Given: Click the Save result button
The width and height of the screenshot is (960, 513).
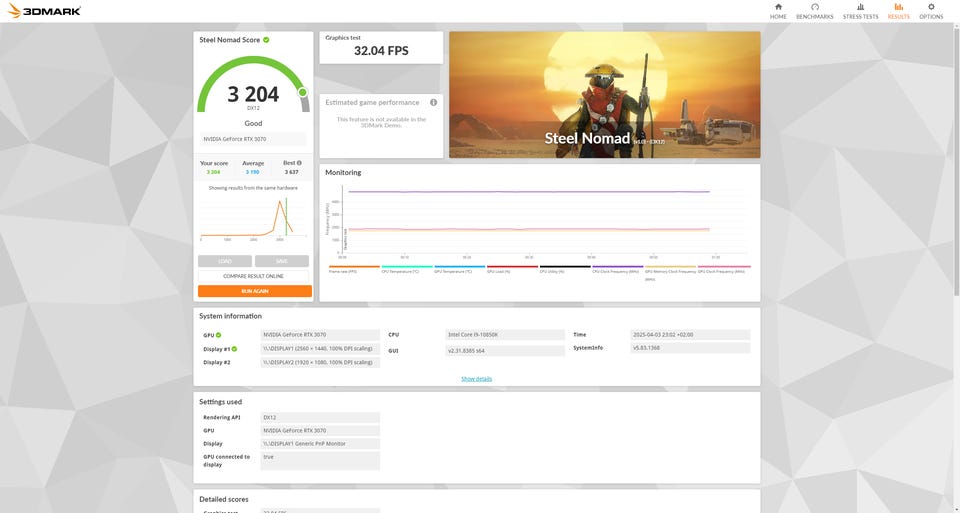Looking at the screenshot, I should [282, 261].
